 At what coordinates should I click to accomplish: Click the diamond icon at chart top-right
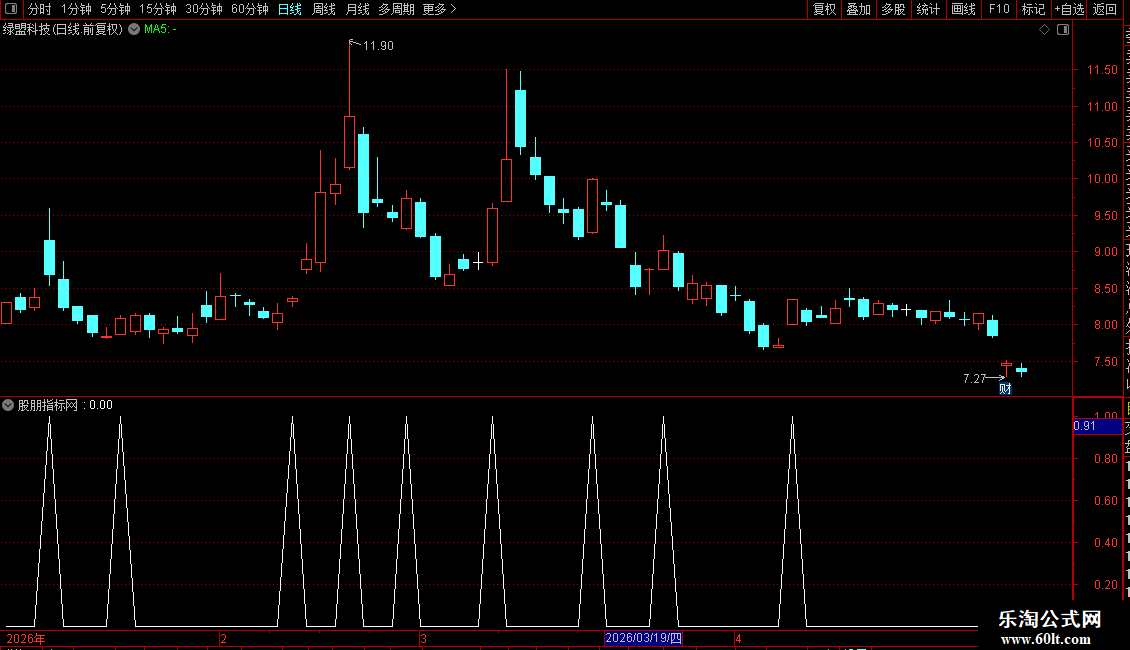1044,30
